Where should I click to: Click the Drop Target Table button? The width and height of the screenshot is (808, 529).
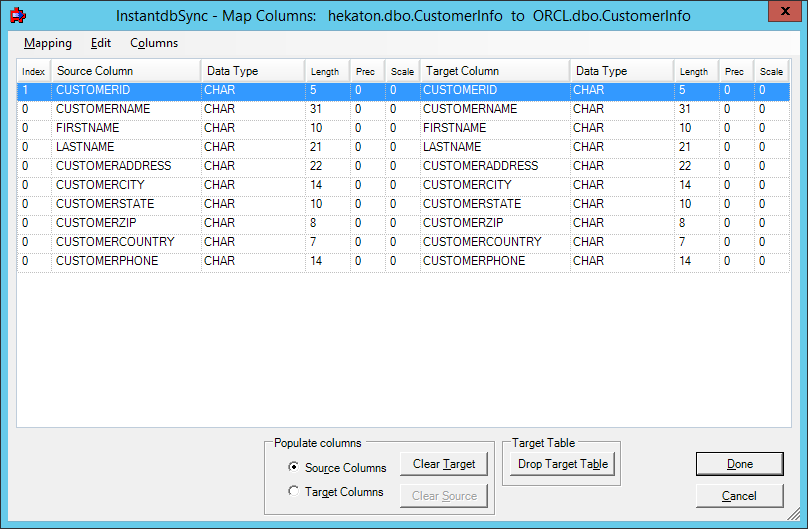pyautogui.click(x=563, y=464)
